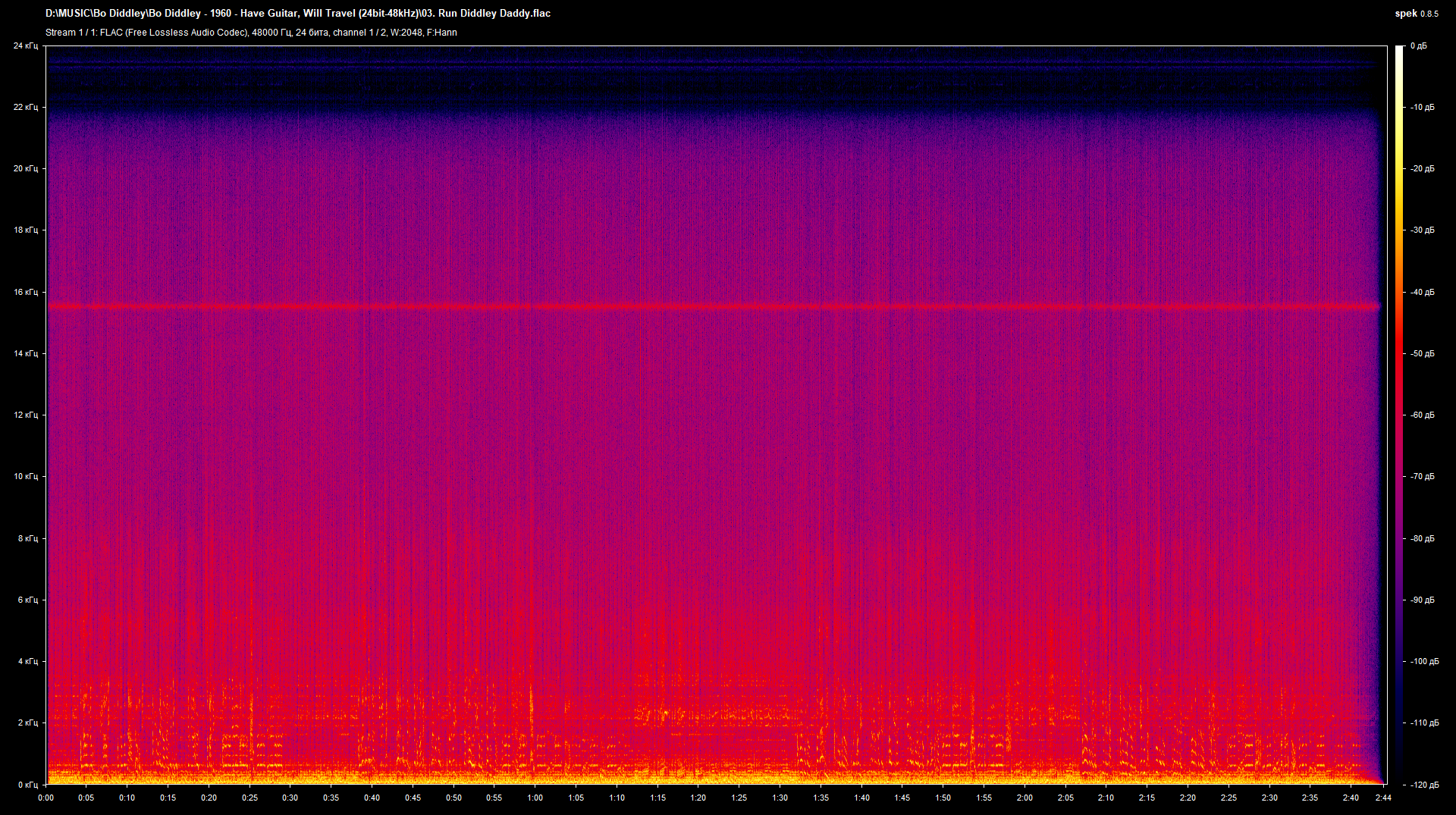Select the 0 кГц frequency label
The height and width of the screenshot is (815, 1456).
pyautogui.click(x=27, y=785)
